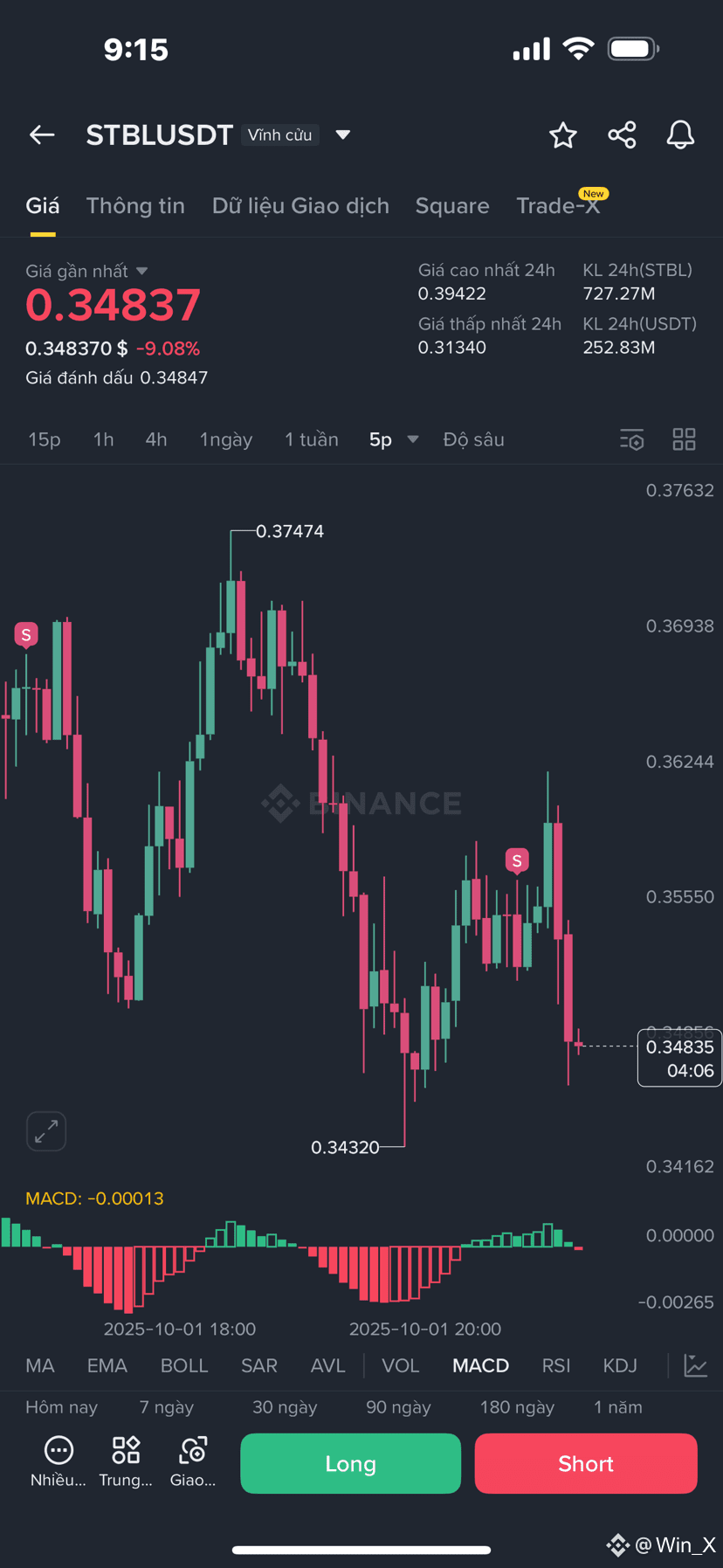The width and height of the screenshot is (723, 1568).
Task: Open the advanced chart line icon
Action: pos(695,1364)
